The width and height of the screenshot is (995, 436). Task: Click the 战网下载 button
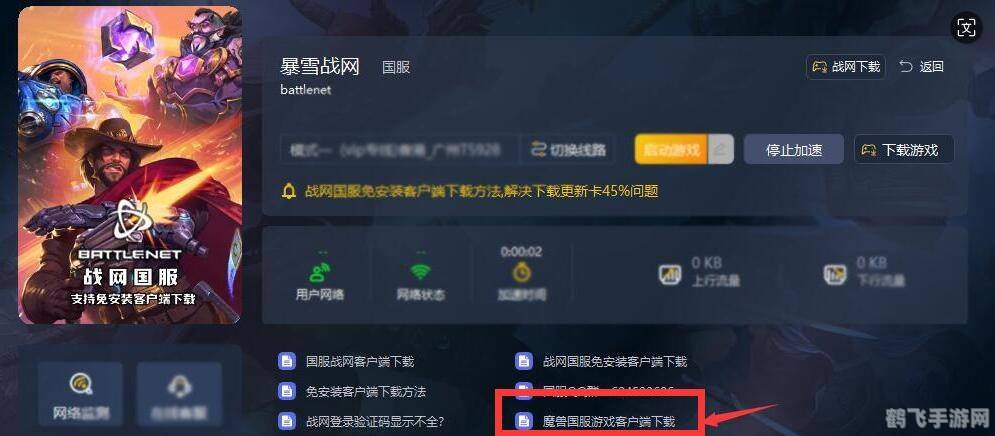tap(846, 67)
